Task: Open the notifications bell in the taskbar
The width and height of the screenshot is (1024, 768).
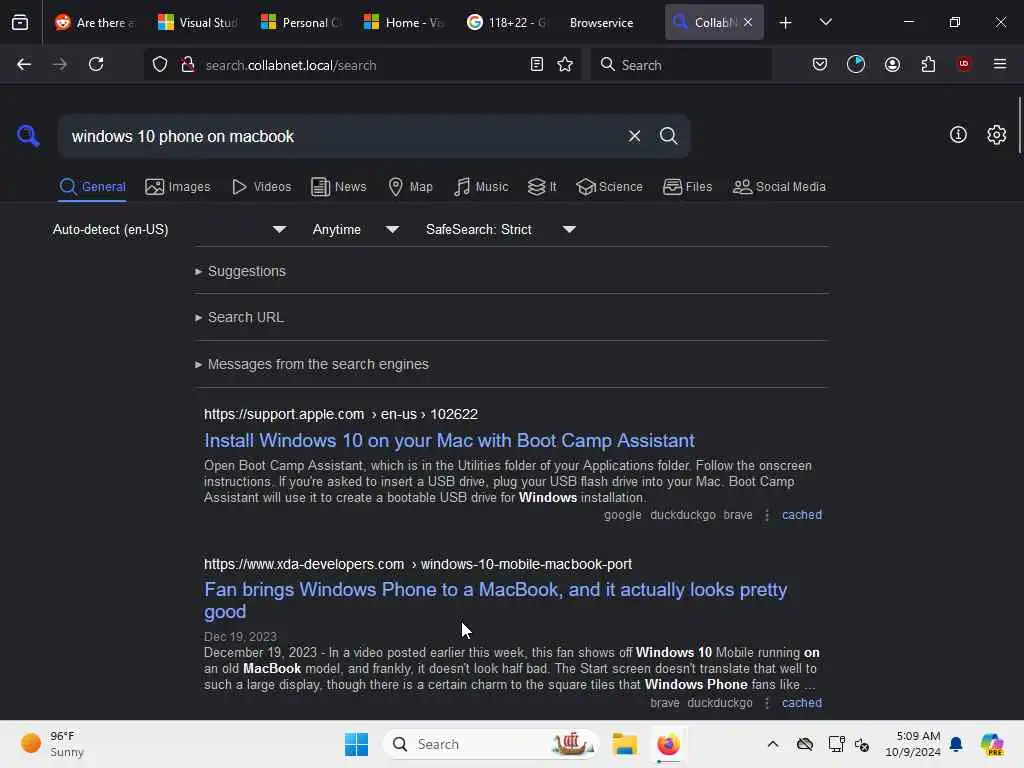Action: pyautogui.click(x=956, y=744)
